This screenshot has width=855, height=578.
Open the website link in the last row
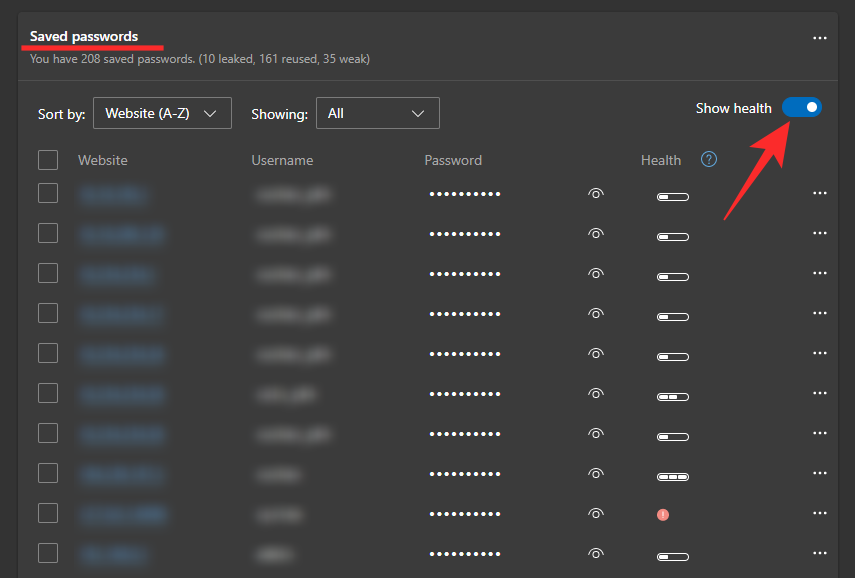(x=113, y=554)
